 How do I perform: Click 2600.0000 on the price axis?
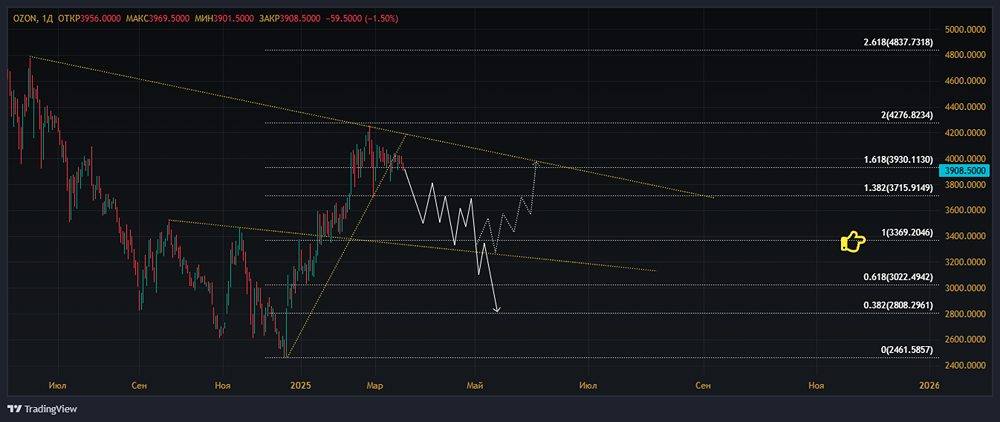click(x=967, y=340)
